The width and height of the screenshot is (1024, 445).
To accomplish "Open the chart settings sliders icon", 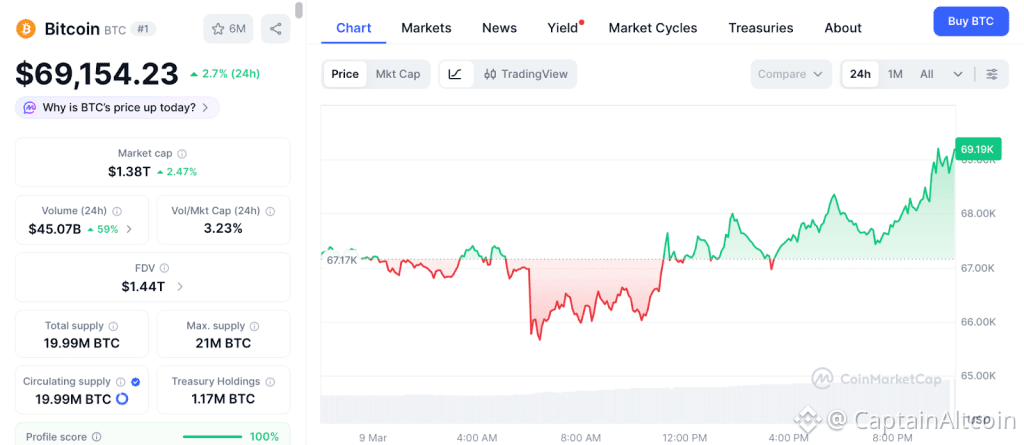I will click(x=991, y=74).
